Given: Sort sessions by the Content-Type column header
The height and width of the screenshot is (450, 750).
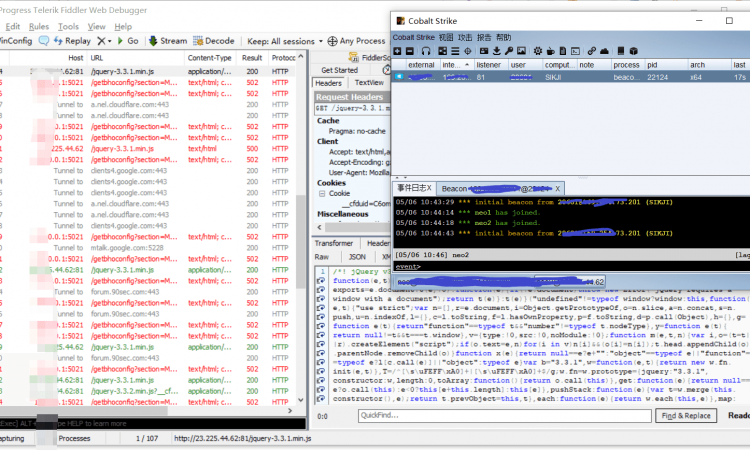Looking at the screenshot, I should click(210, 58).
